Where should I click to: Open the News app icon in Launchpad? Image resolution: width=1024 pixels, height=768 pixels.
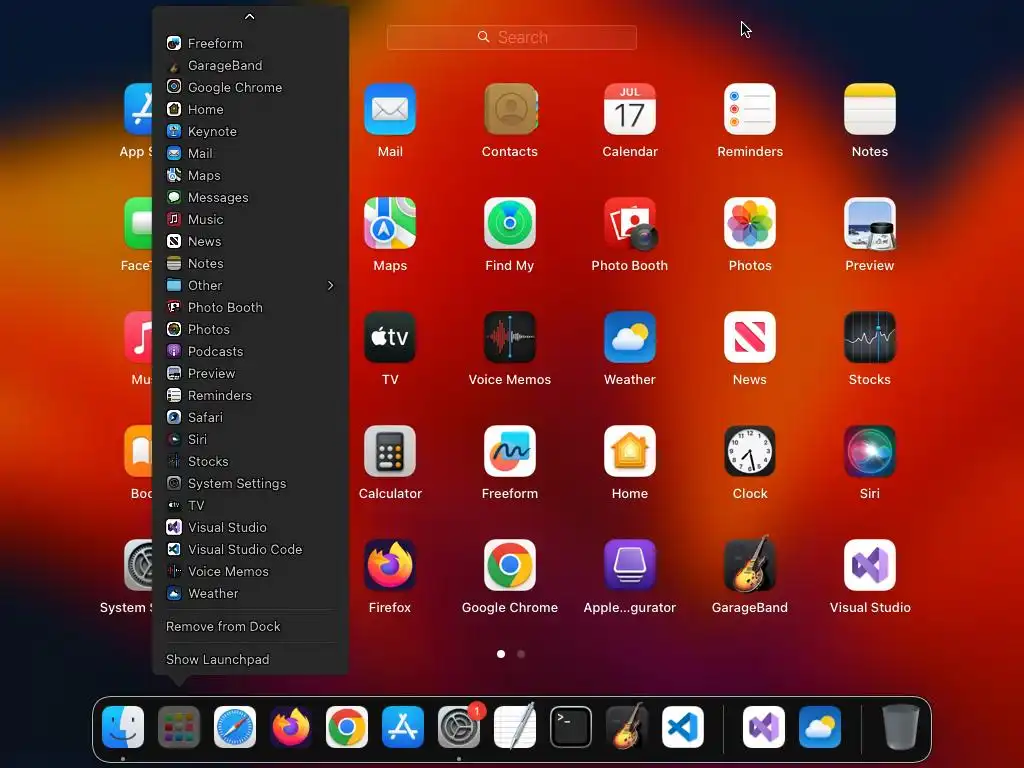pos(750,337)
